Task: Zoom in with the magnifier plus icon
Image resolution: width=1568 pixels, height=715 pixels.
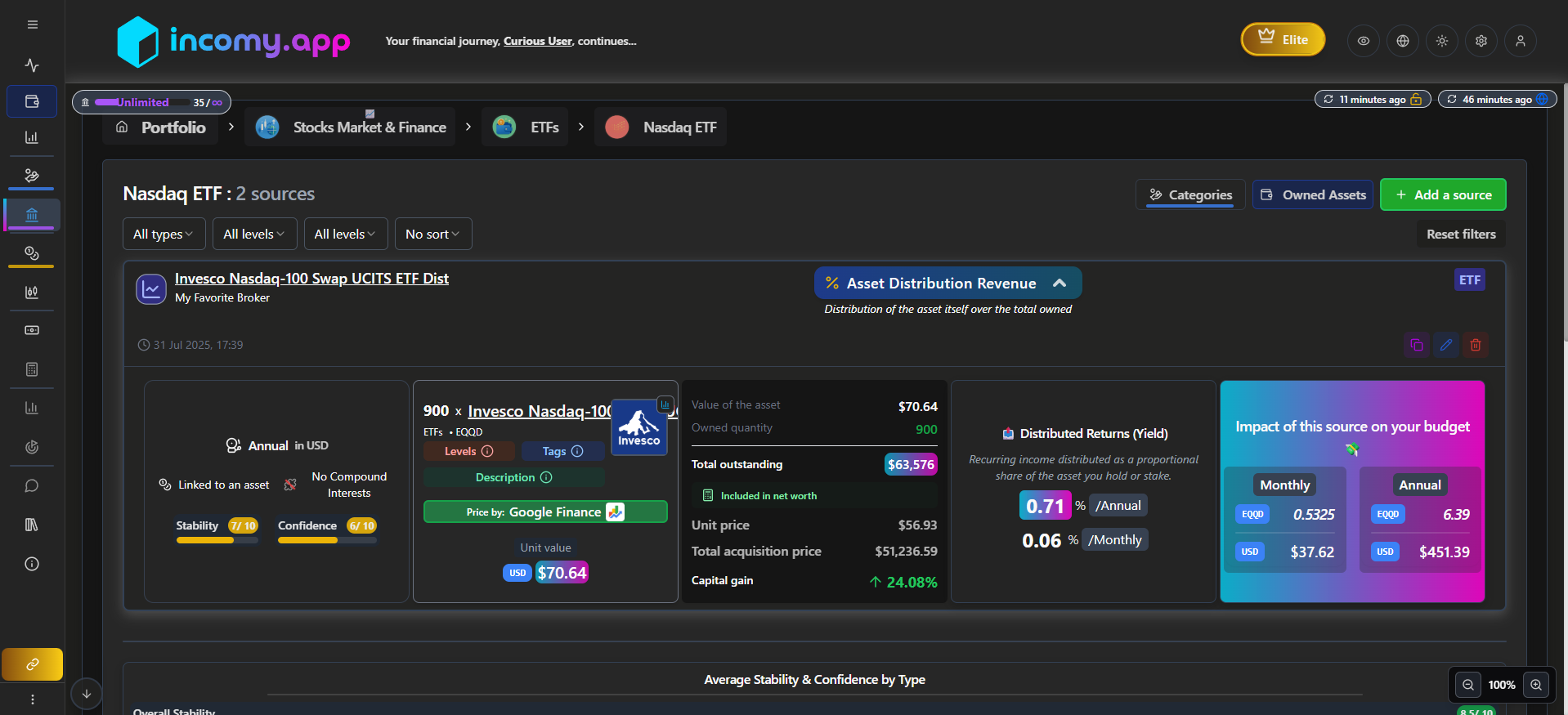Action: [x=1536, y=685]
